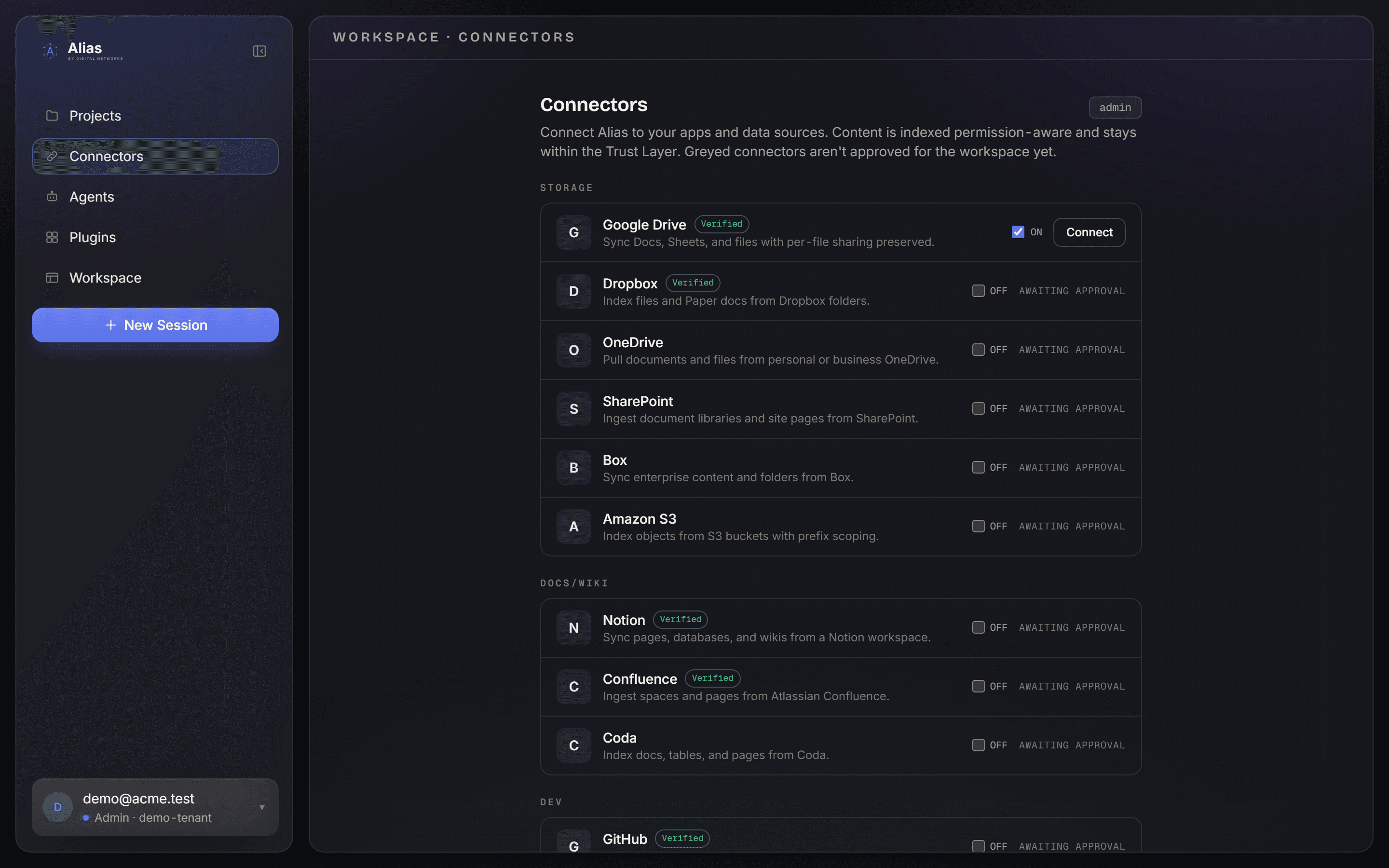
Task: Click the Amazon S3 A tile
Action: (x=573, y=527)
